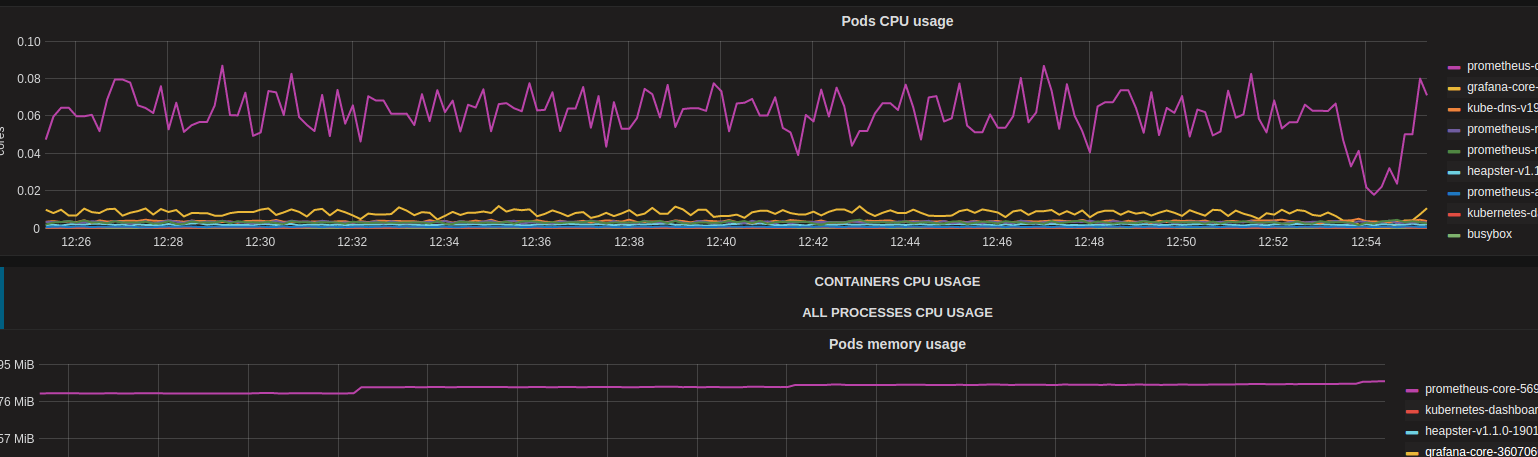The image size is (1538, 457).
Task: Show only prometheus-core series in memory legend
Action: point(1480,389)
